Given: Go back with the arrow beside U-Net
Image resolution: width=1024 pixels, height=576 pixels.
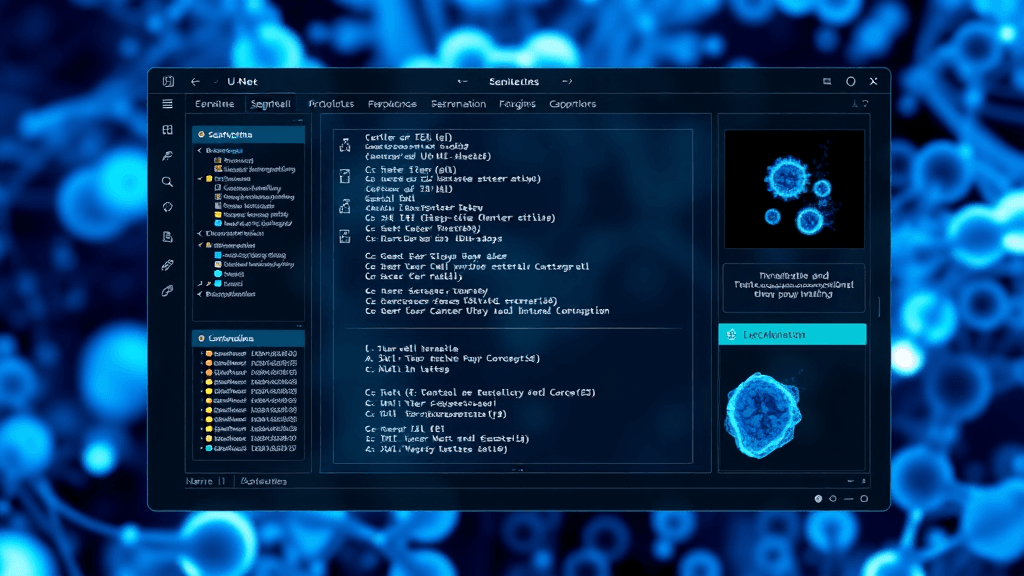Looking at the screenshot, I should click(x=195, y=82).
